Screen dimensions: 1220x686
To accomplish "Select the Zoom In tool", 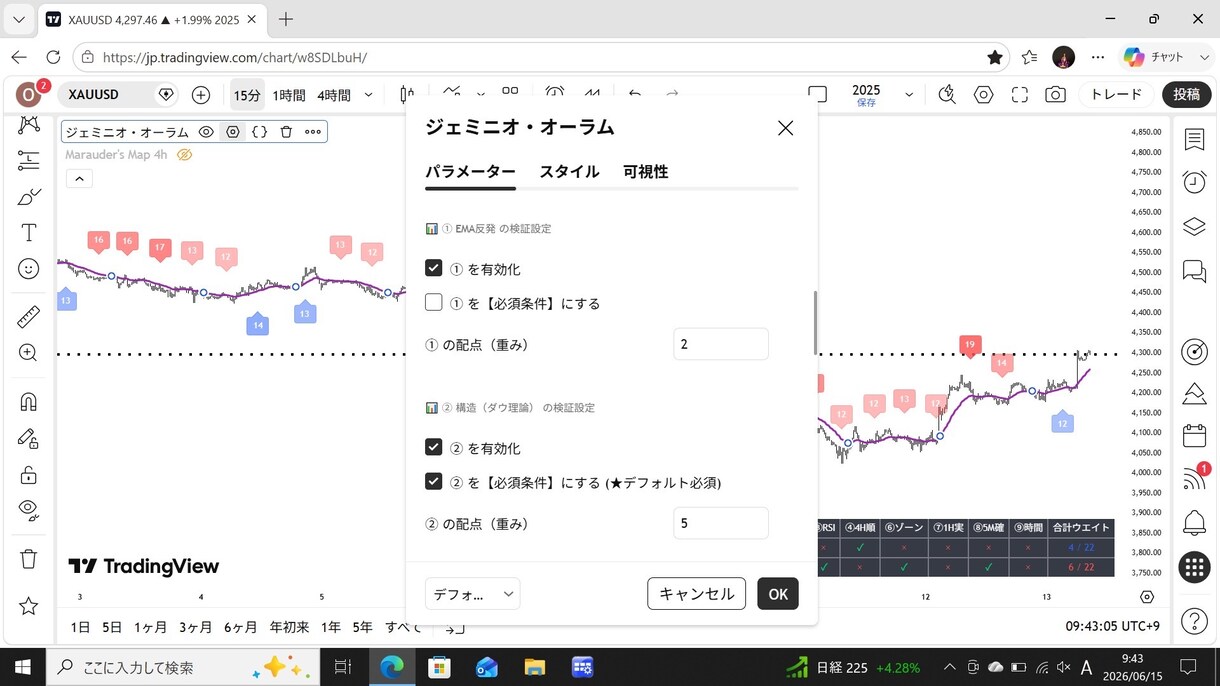I will (x=28, y=353).
